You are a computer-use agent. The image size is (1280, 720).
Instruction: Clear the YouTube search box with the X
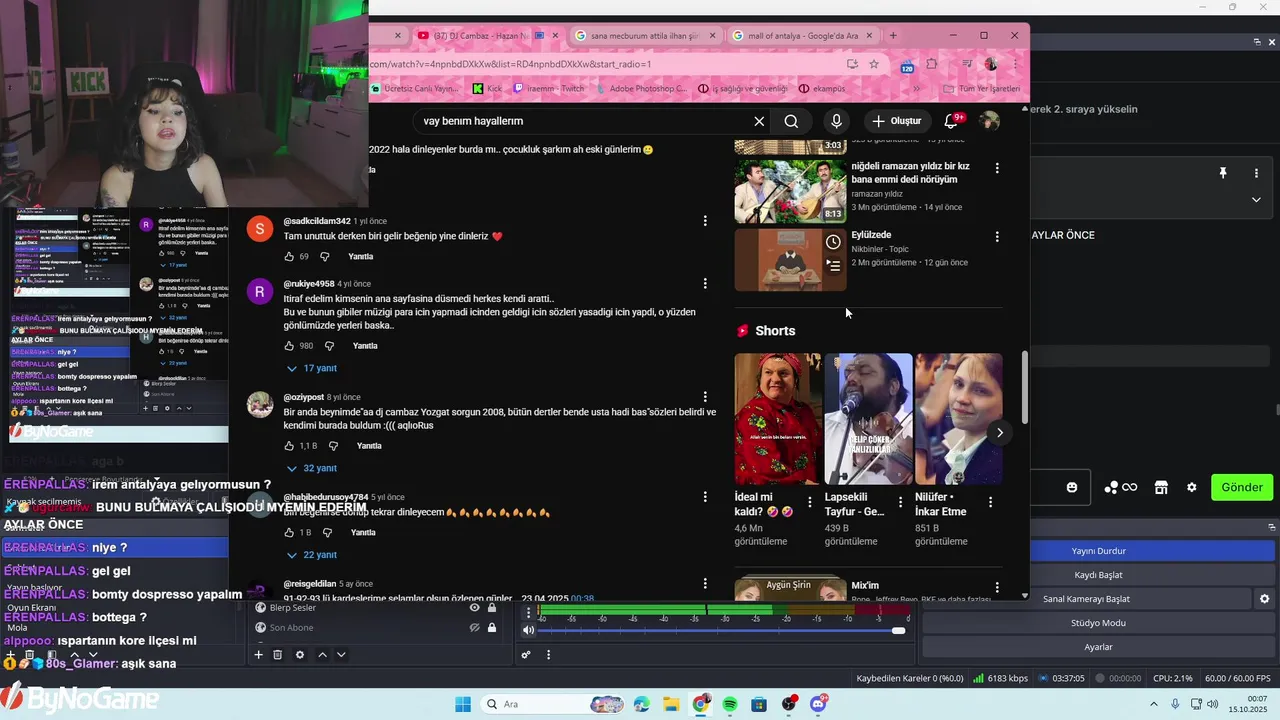[x=759, y=121]
